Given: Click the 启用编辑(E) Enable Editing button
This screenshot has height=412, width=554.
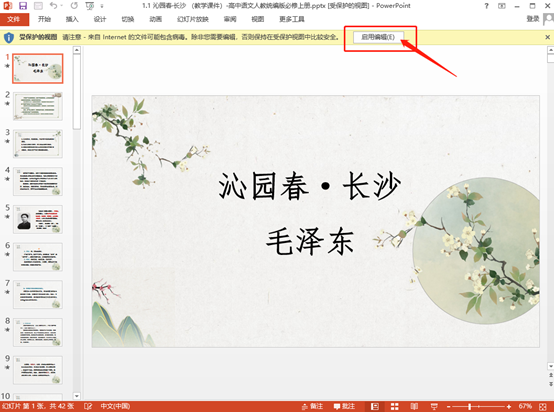Looking at the screenshot, I should [378, 37].
